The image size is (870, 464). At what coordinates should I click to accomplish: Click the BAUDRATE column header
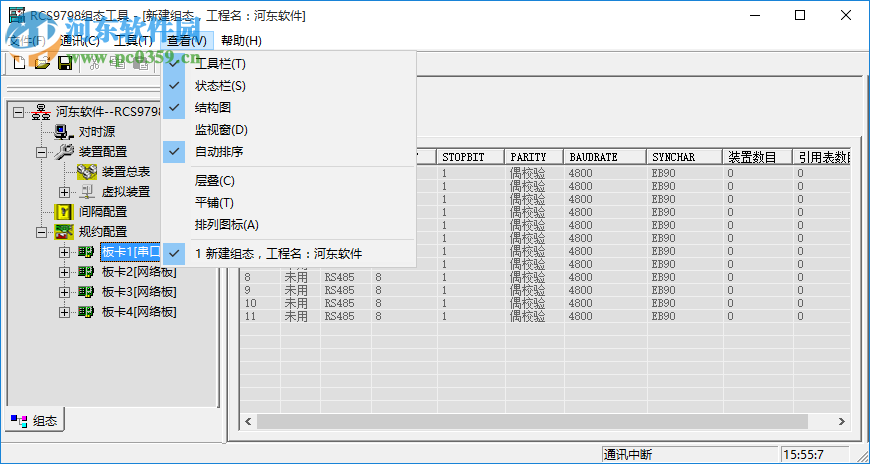coord(605,157)
